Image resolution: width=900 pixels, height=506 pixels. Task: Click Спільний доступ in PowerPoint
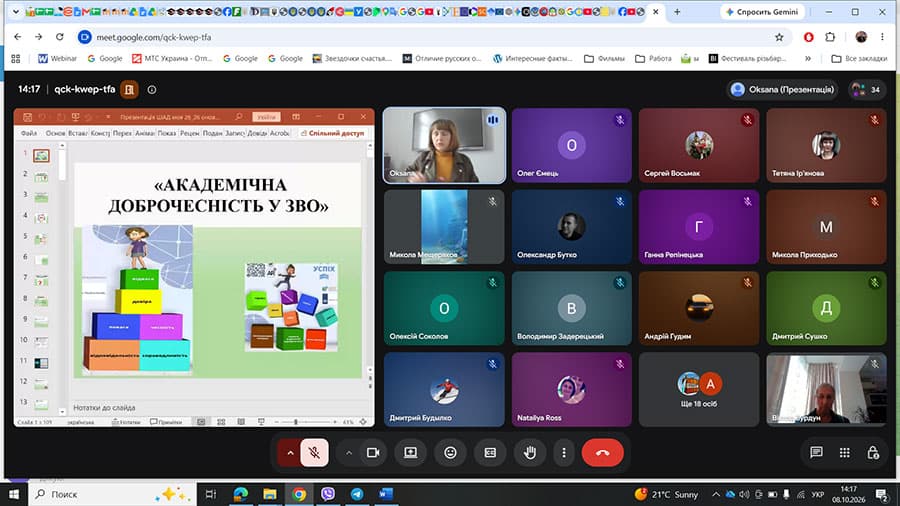(x=333, y=133)
